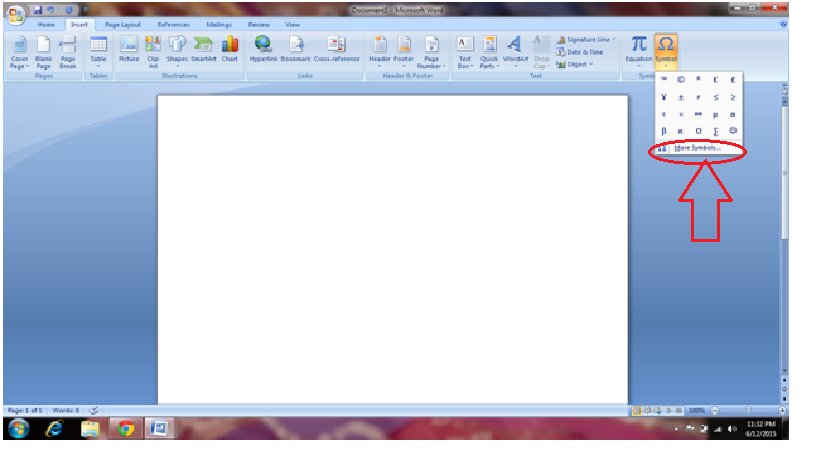Open Word Help question mark
The width and height of the screenshot is (819, 460).
(x=783, y=25)
